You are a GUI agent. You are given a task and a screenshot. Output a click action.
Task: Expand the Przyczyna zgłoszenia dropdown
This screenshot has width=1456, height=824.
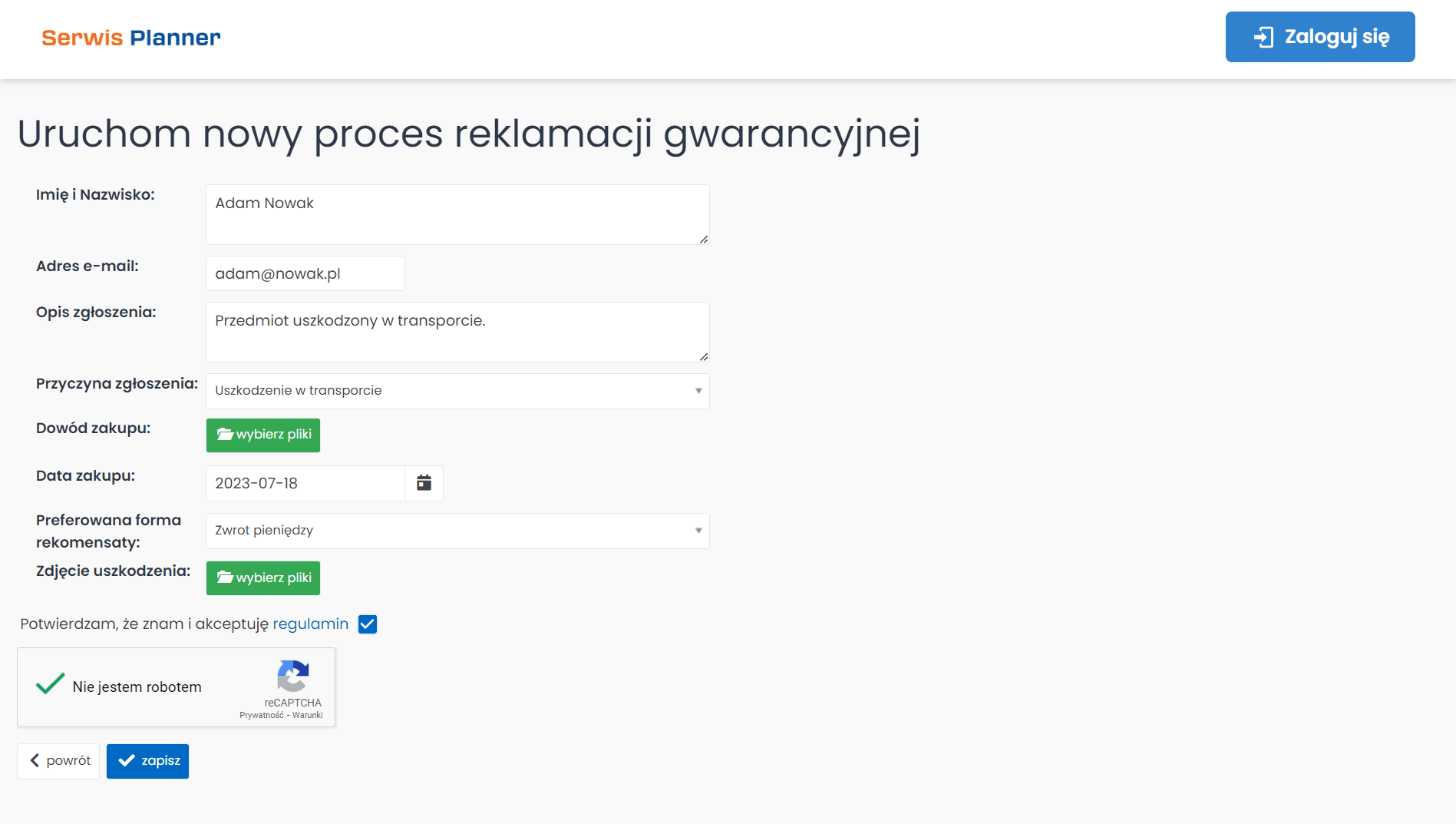pos(457,391)
